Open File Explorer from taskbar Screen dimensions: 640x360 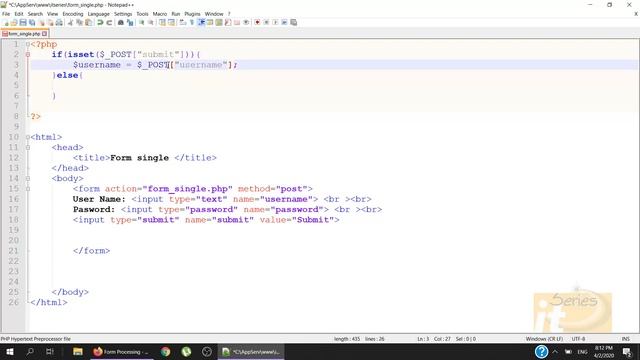[78, 351]
